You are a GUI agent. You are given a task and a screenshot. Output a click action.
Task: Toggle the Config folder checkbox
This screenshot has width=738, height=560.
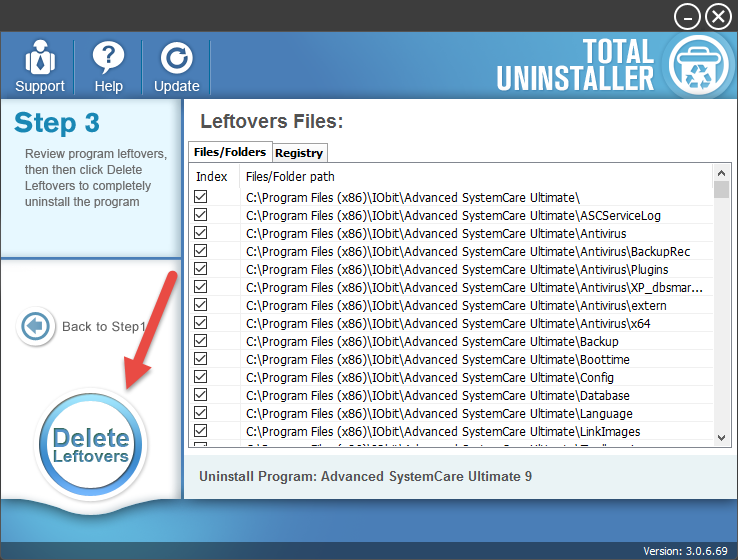pos(201,376)
